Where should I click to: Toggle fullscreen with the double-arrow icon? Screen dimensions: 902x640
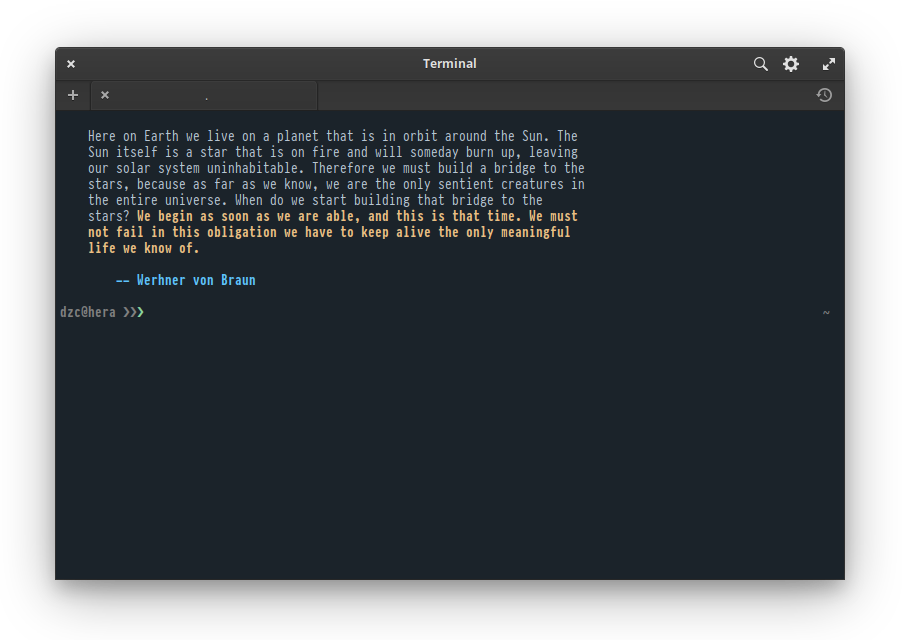coord(829,63)
